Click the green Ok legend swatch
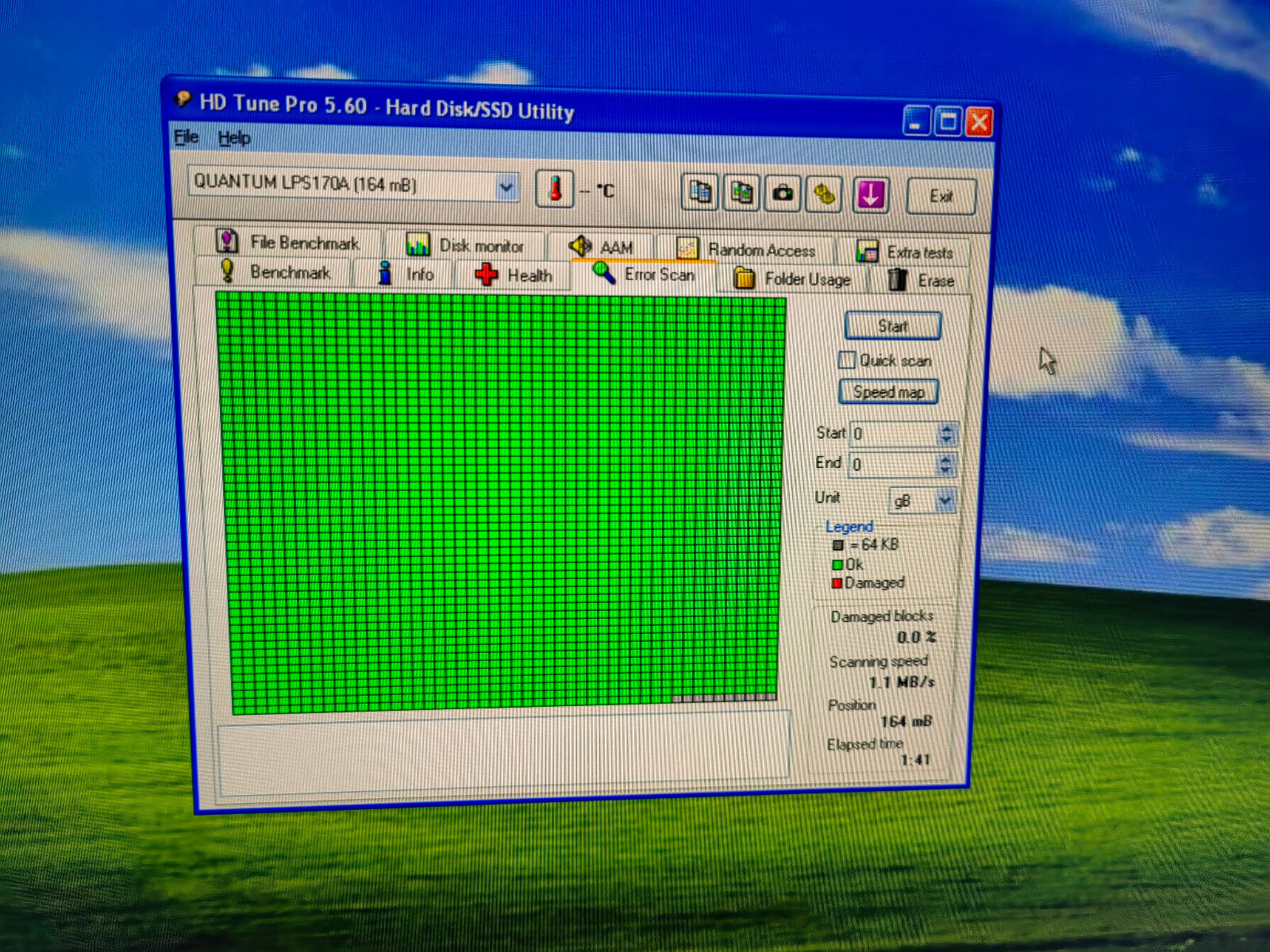 pos(837,565)
